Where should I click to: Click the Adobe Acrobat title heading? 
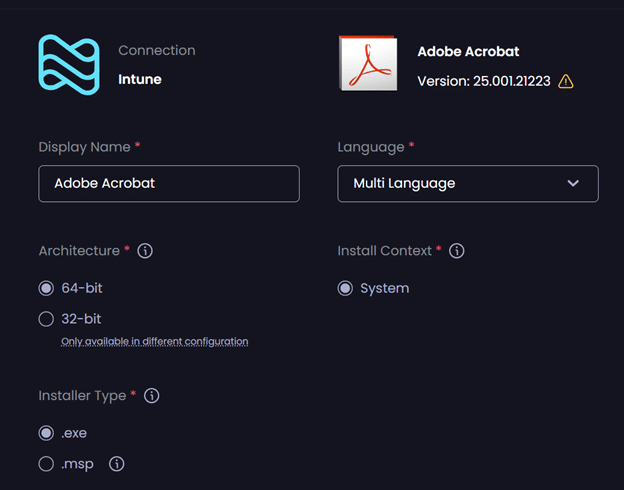[468, 51]
